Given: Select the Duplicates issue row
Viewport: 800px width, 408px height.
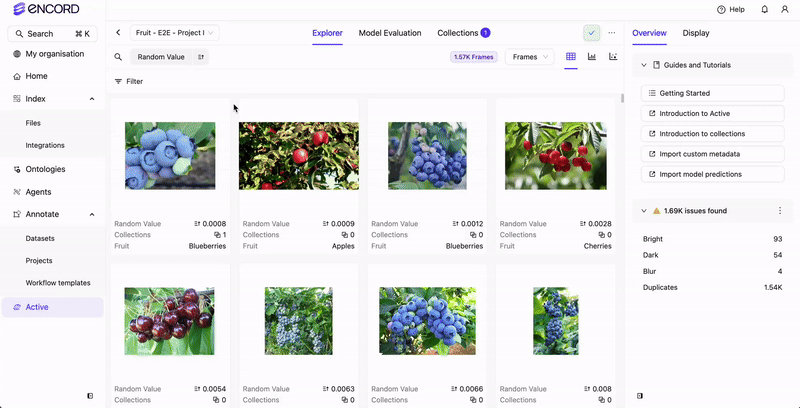Looking at the screenshot, I should (712, 288).
